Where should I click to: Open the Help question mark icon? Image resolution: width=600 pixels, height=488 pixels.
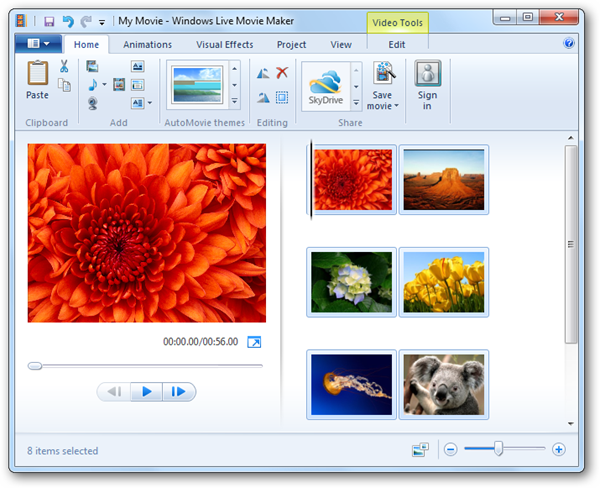(569, 44)
